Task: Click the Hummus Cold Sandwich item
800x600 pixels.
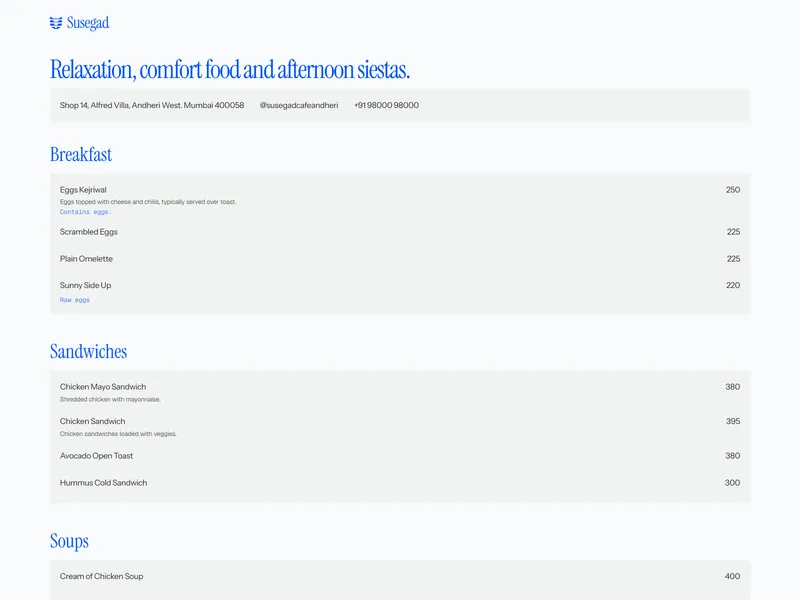Action: click(103, 483)
